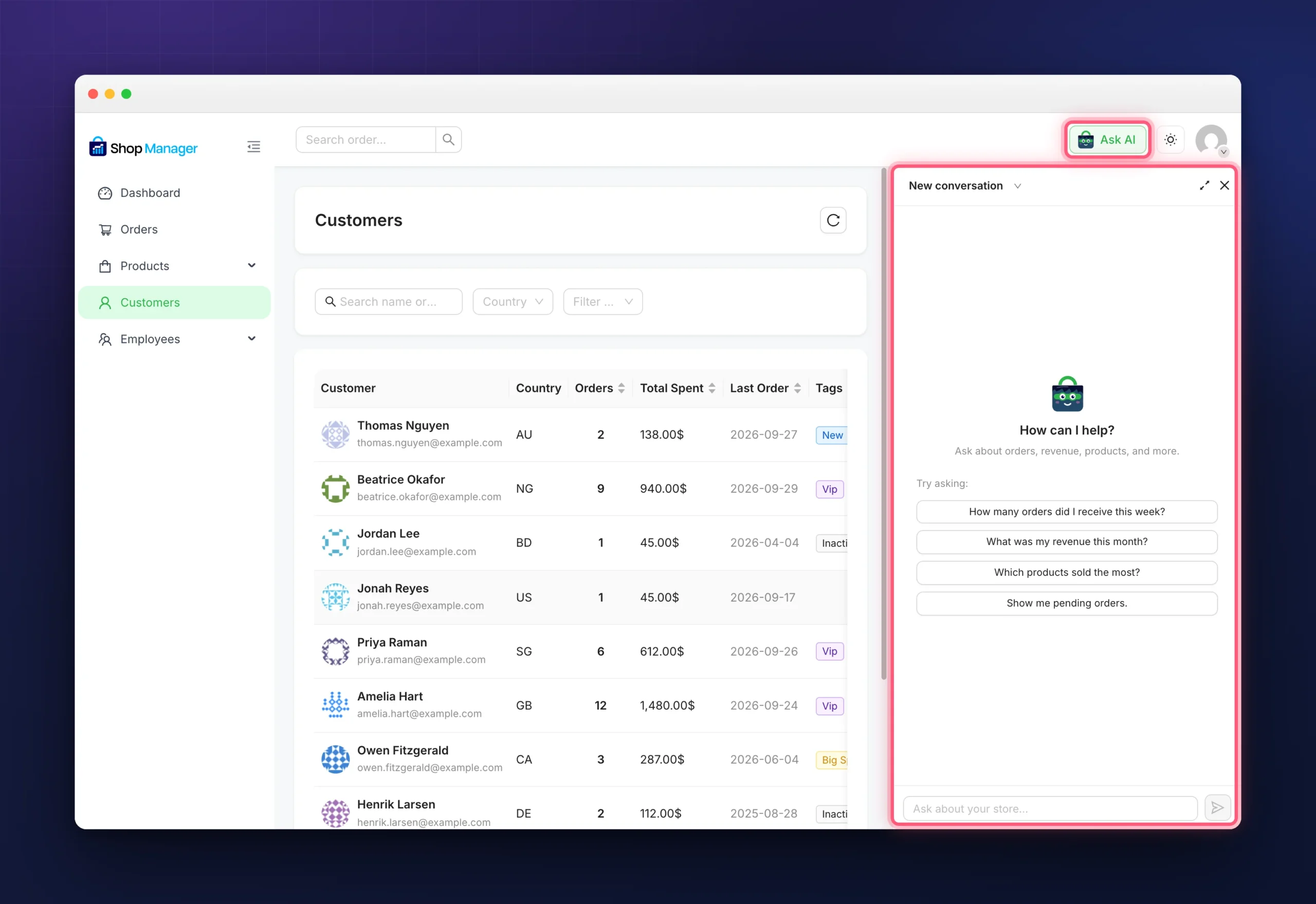This screenshot has height=904, width=1316.
Task: Click the Tags column header
Action: [x=829, y=388]
